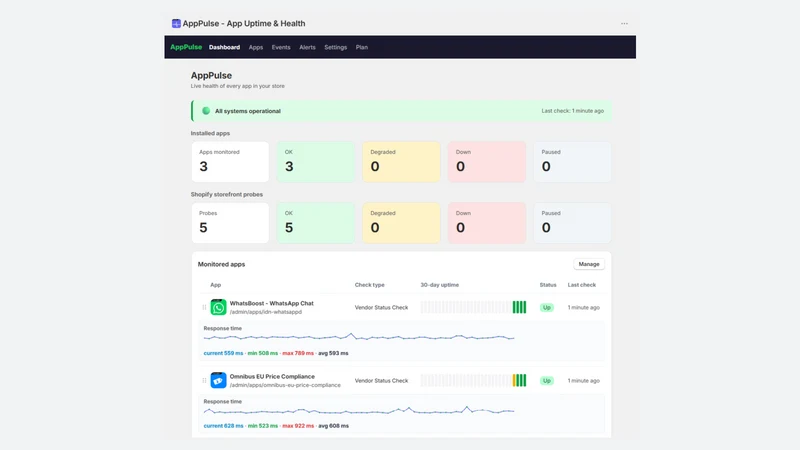Click Vendor Status Check in WhatsBoost row
The height and width of the screenshot is (450, 800).
pyautogui.click(x=381, y=308)
